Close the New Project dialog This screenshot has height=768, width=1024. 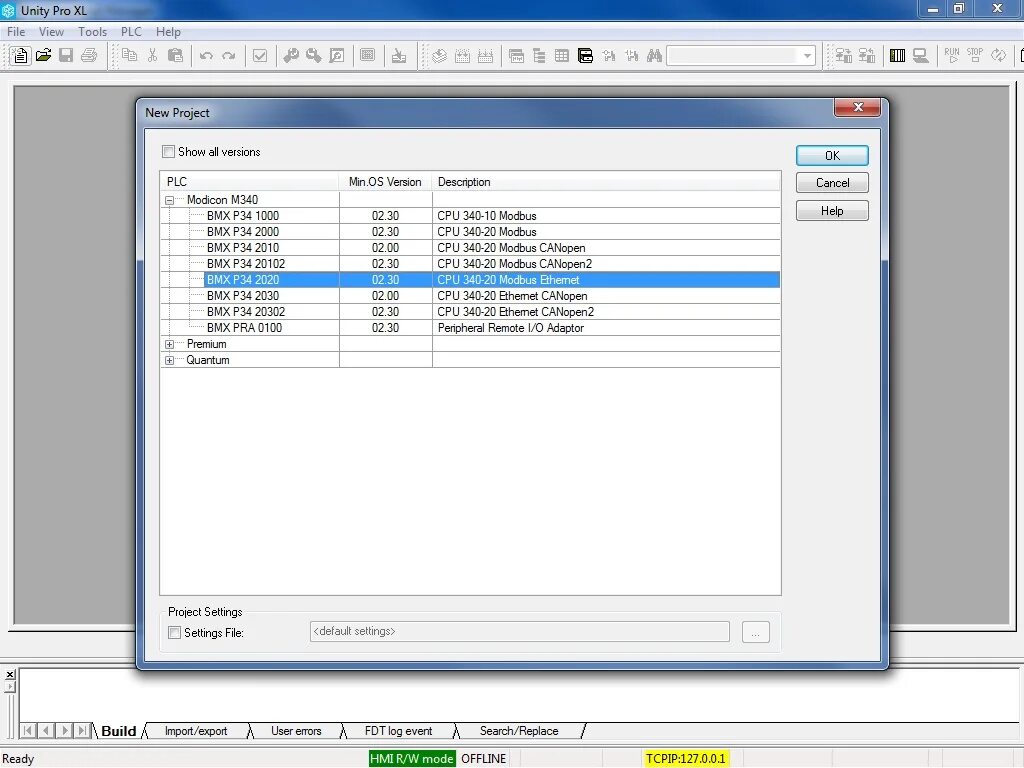[x=858, y=107]
